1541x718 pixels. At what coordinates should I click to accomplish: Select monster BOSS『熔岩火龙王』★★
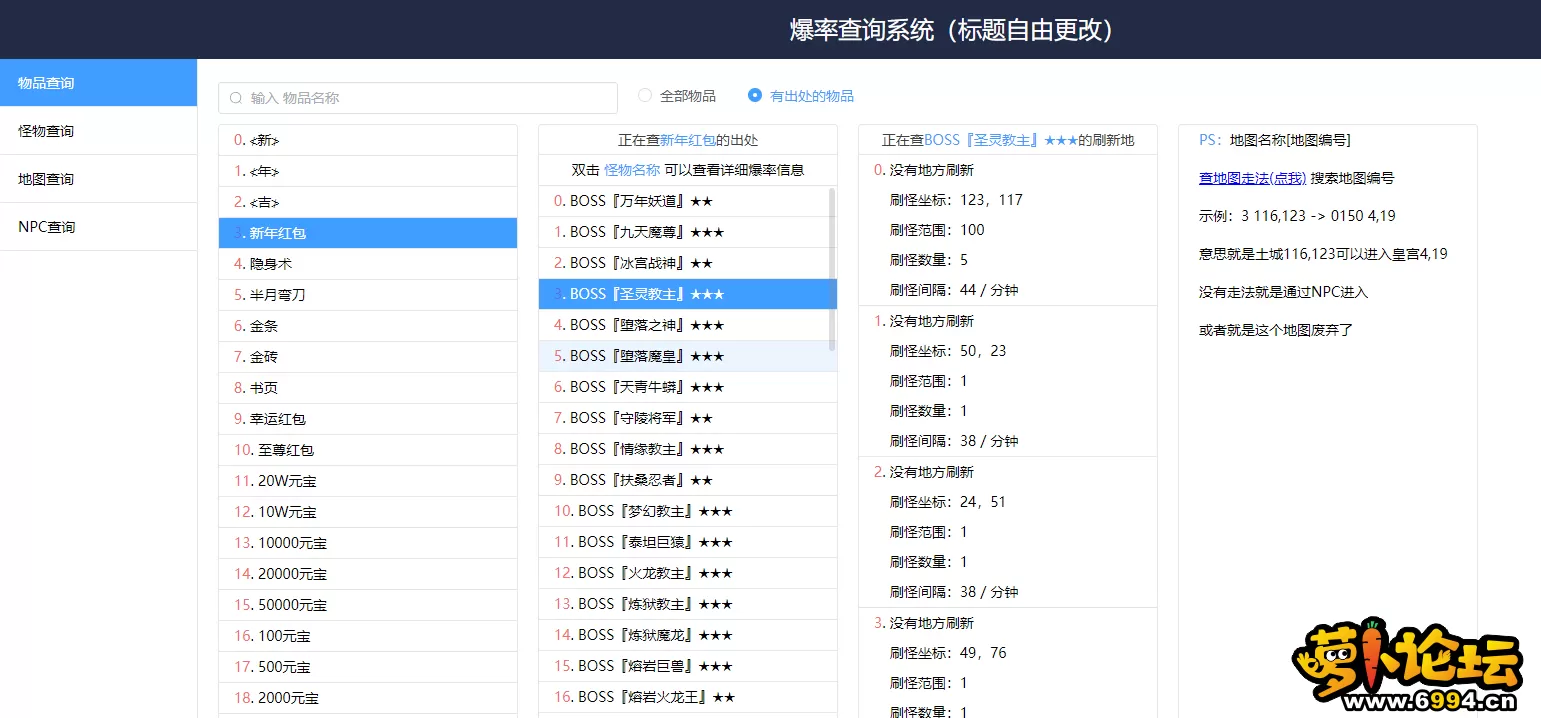point(688,697)
